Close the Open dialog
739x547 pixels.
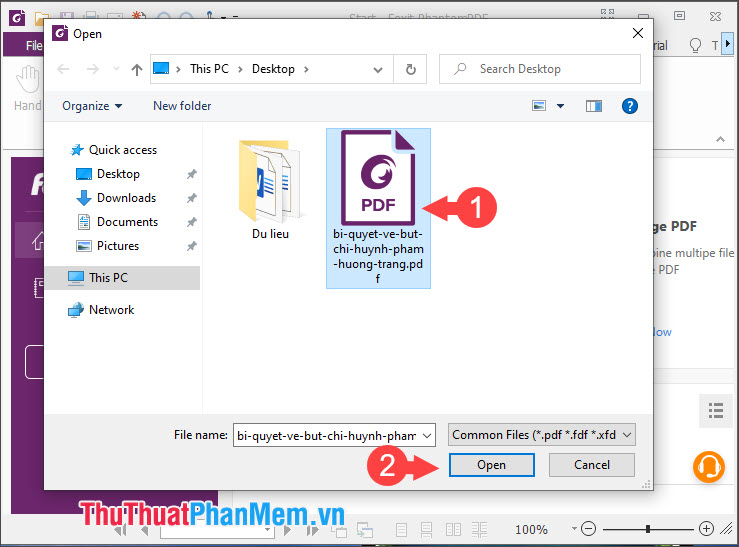pyautogui.click(x=638, y=33)
